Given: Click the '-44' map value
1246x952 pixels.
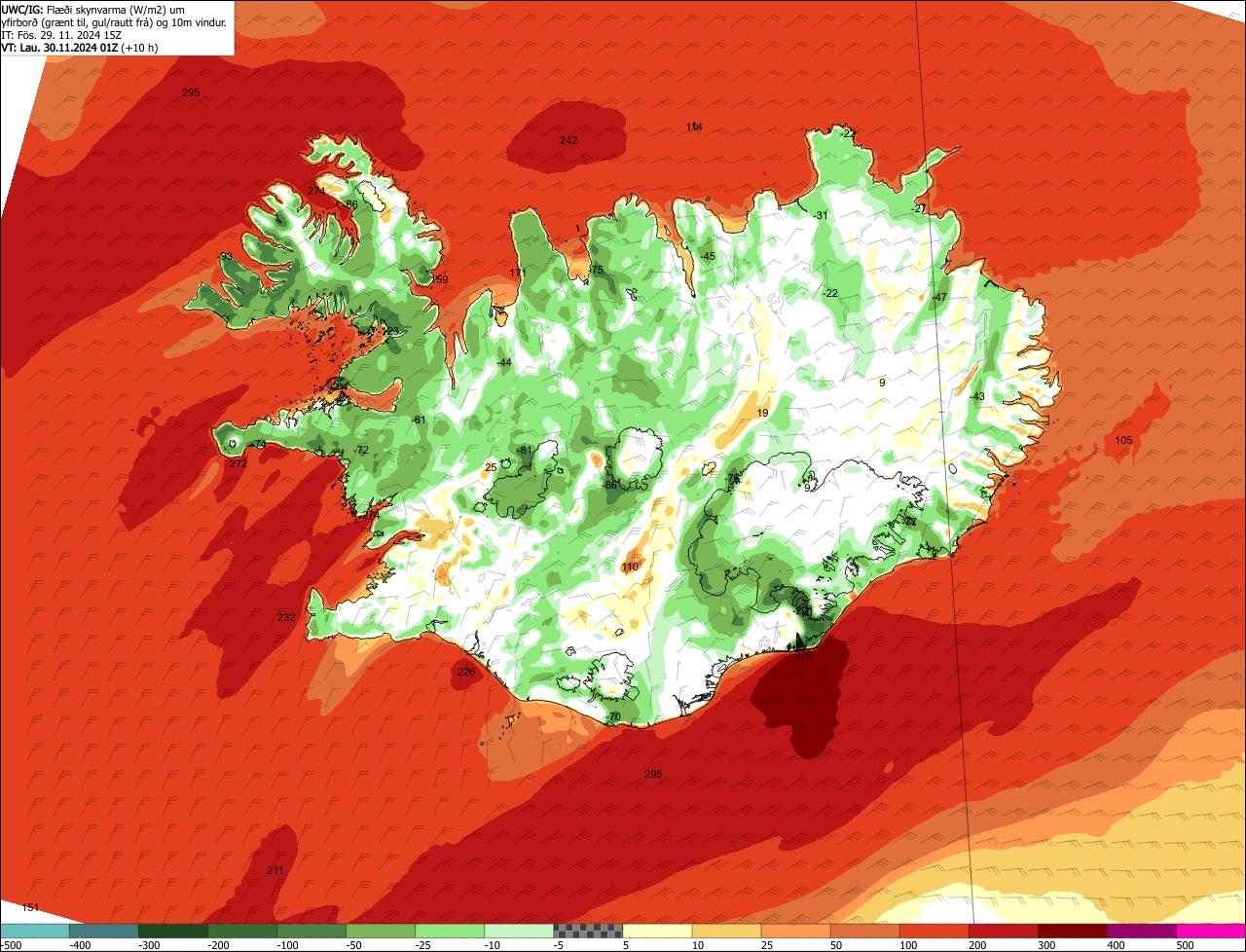Looking at the screenshot, I should pyautogui.click(x=503, y=362).
